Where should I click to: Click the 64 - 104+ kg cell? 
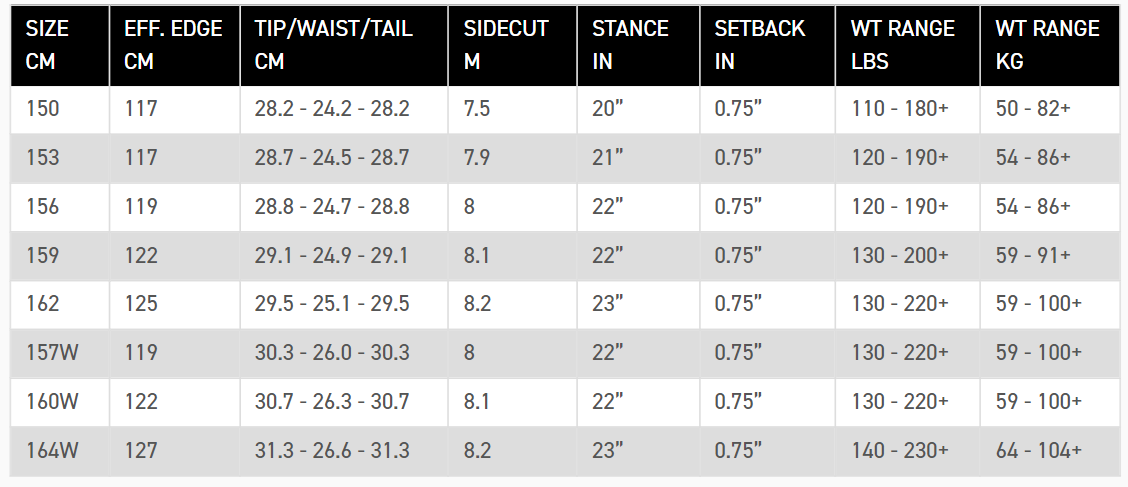pos(1038,451)
